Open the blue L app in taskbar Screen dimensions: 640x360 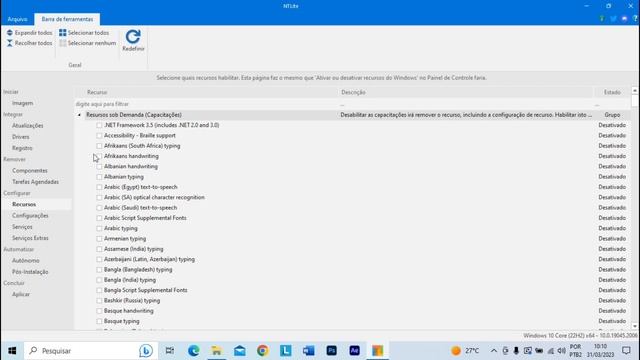(286, 351)
